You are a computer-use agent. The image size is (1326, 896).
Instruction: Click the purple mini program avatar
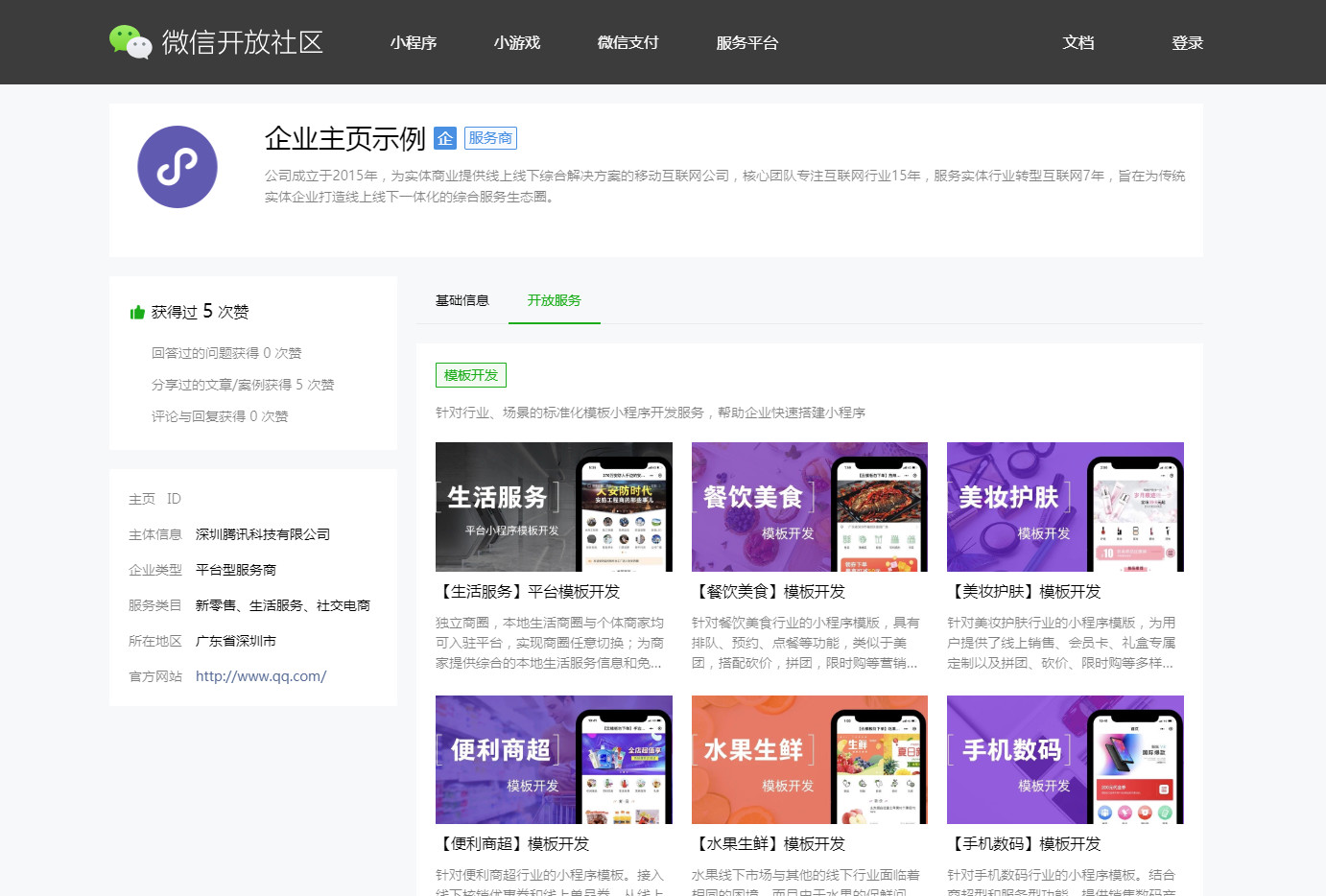tap(178, 167)
